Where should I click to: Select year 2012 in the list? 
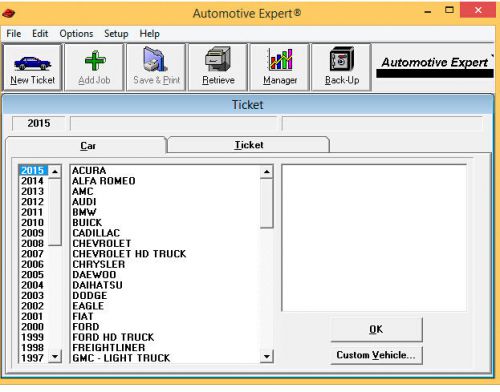coord(33,202)
